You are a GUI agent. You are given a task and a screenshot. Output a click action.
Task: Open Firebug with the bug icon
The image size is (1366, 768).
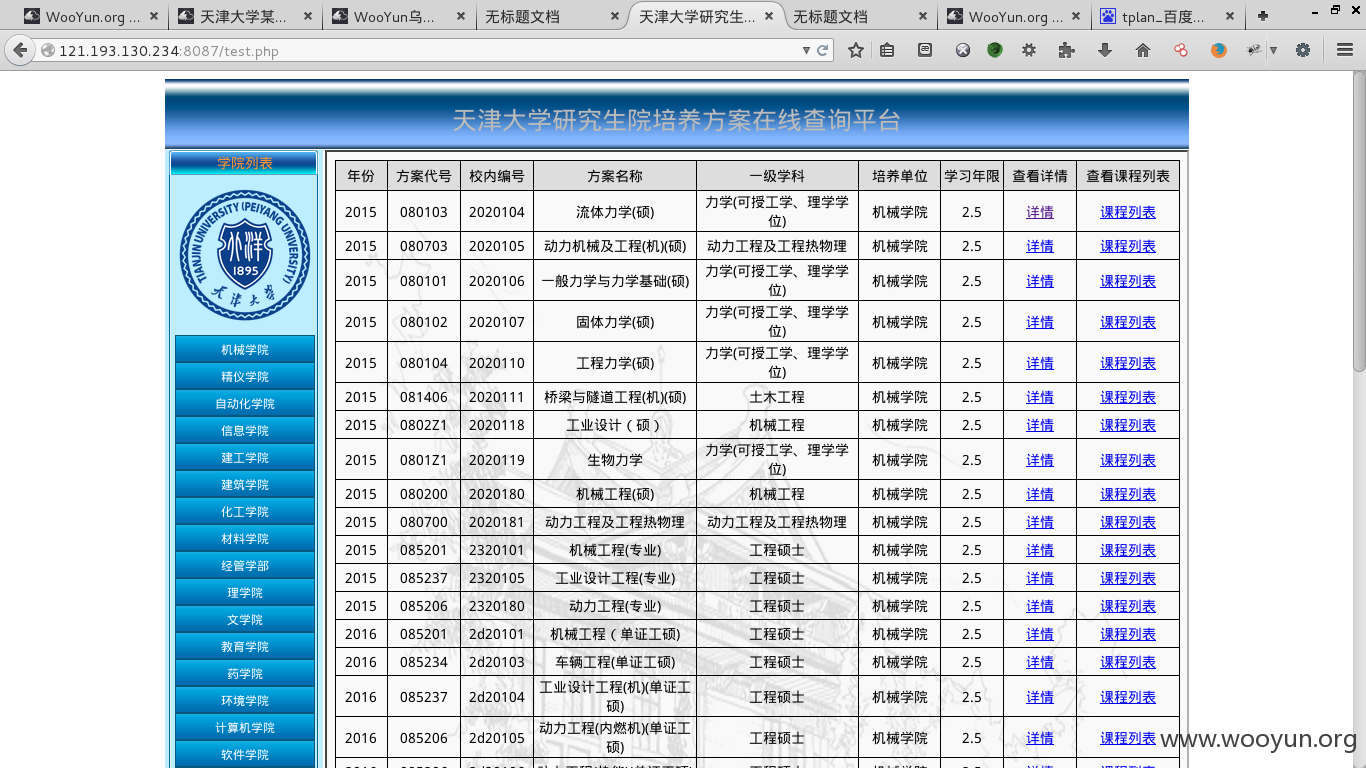(x=1254, y=50)
